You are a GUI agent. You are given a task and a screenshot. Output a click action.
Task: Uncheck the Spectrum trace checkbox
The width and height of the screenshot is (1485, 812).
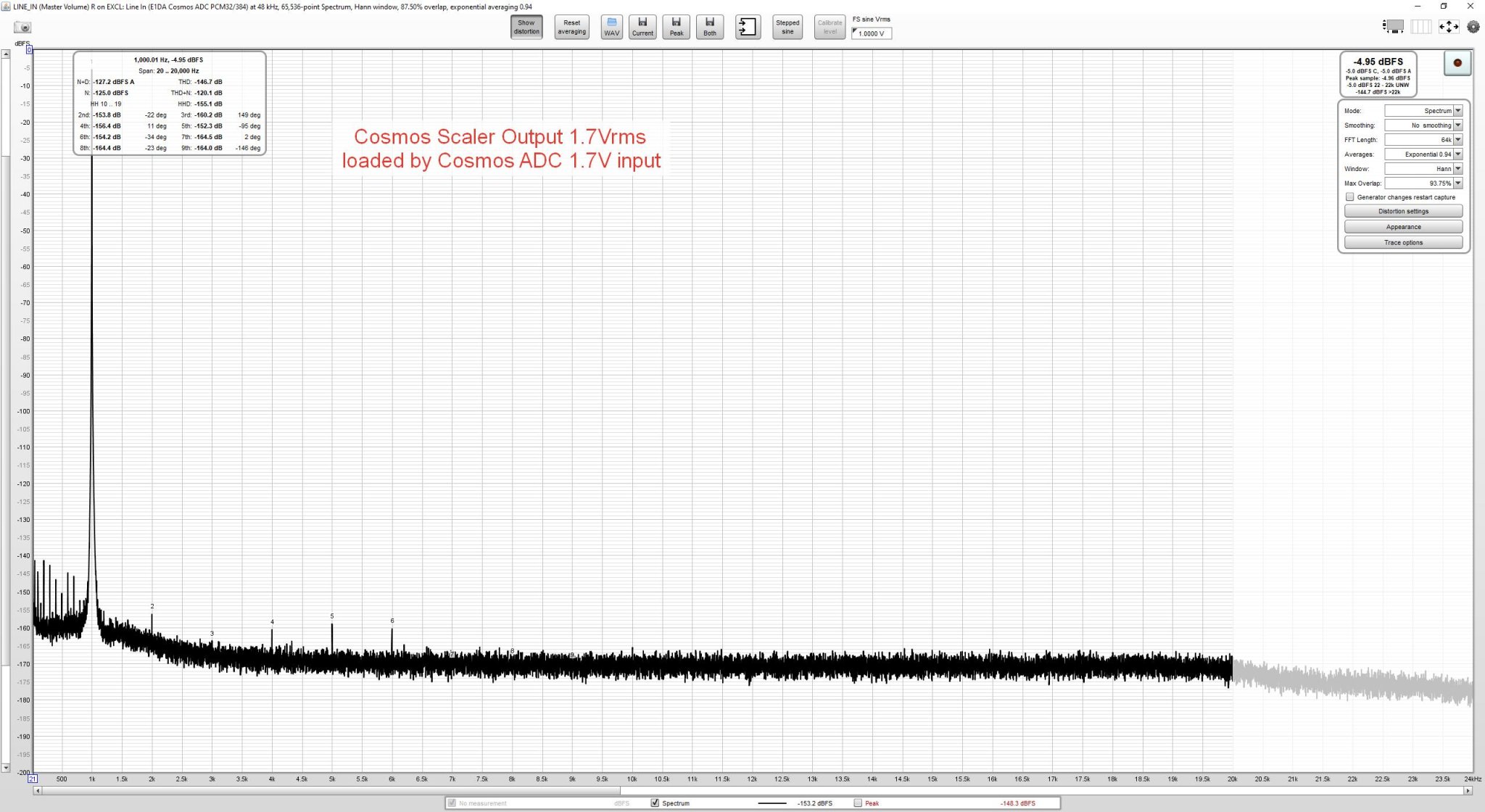point(655,803)
